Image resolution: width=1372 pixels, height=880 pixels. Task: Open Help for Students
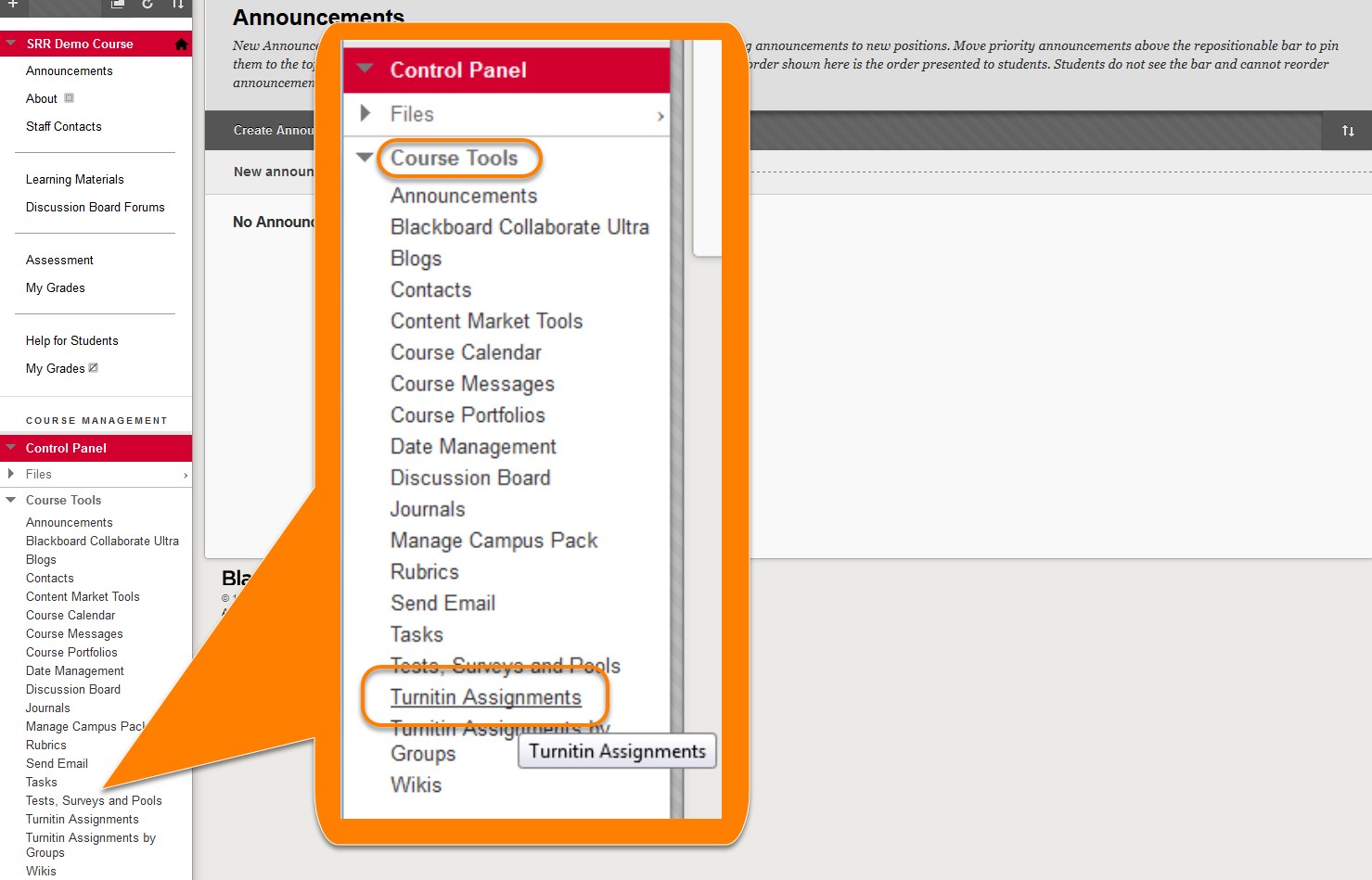(72, 341)
